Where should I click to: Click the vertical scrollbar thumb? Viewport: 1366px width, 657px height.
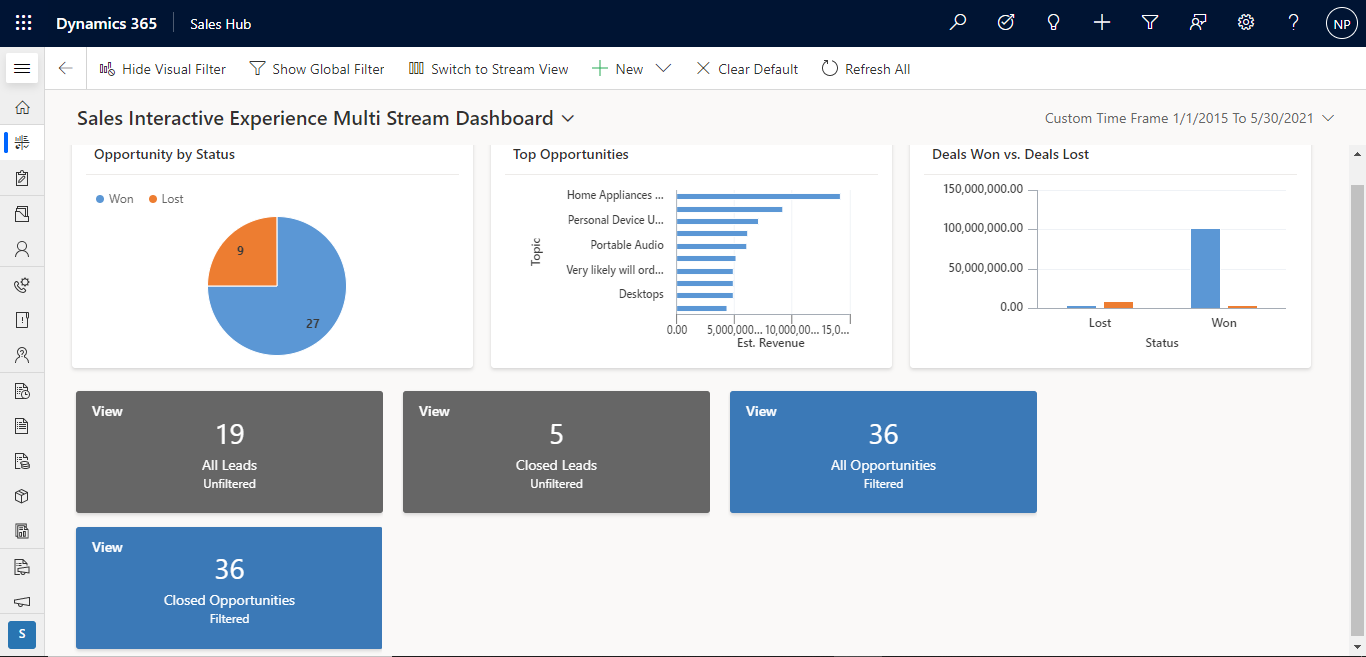[1357, 410]
